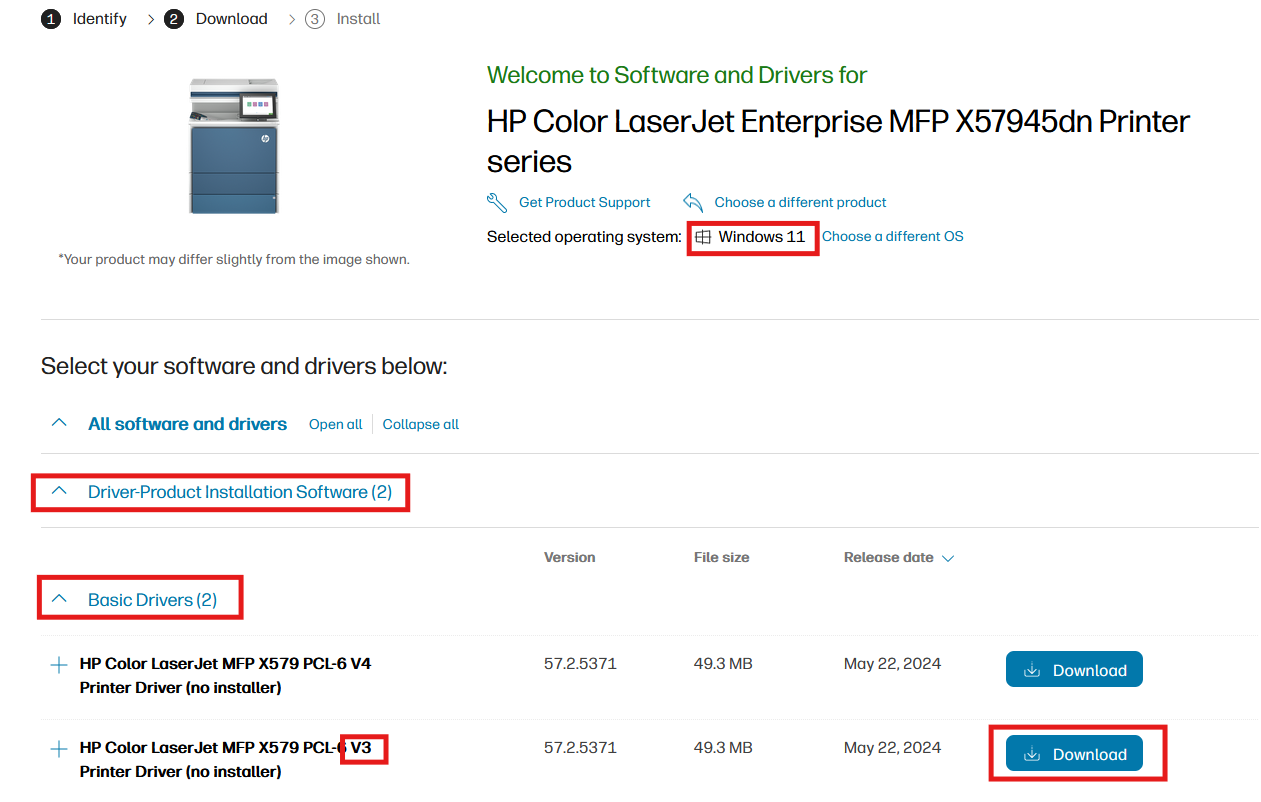The width and height of the screenshot is (1261, 802).
Task: Click the step 3 Install circle icon
Action: (315, 19)
